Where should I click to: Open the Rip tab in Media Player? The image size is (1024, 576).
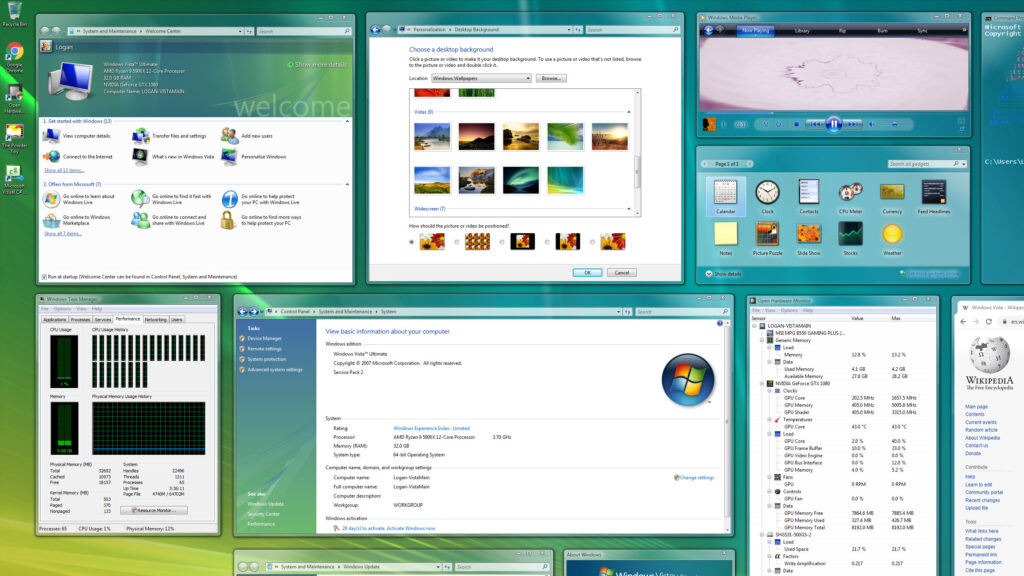(842, 31)
